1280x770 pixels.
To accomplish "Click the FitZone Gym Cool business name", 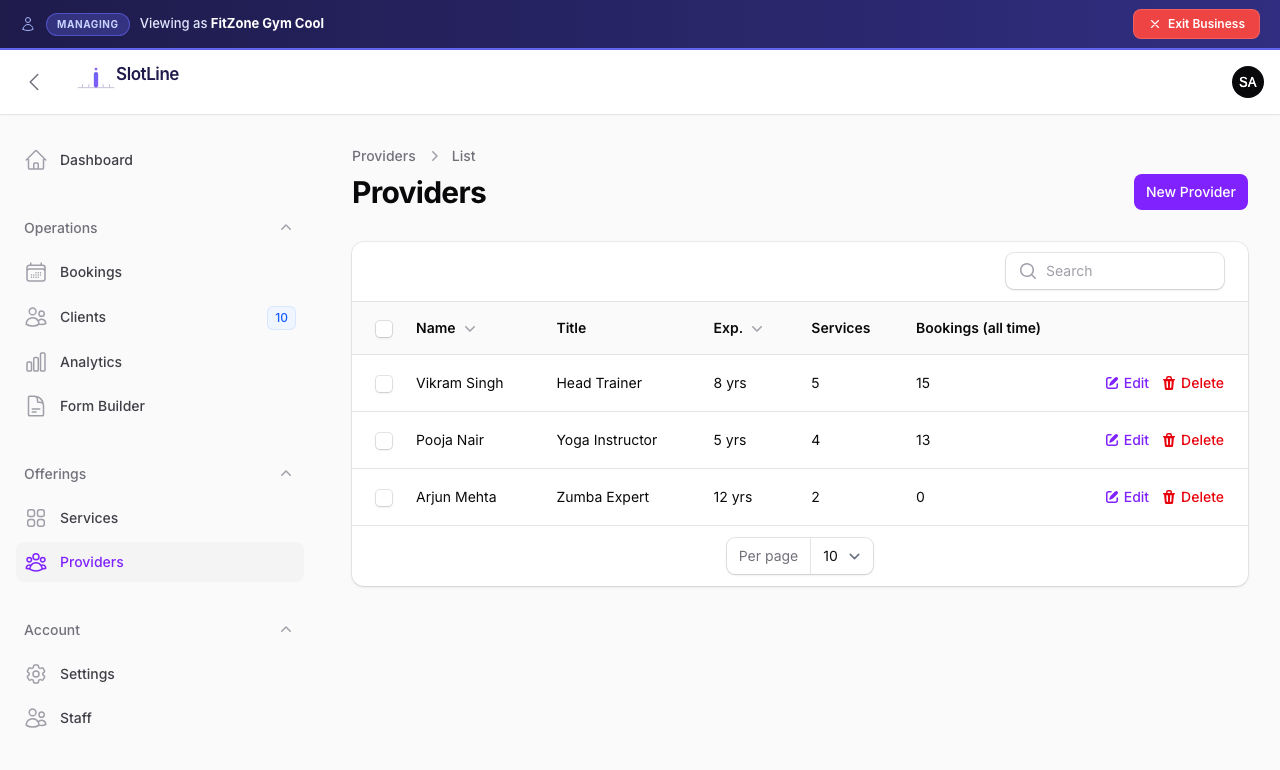I will [x=267, y=23].
